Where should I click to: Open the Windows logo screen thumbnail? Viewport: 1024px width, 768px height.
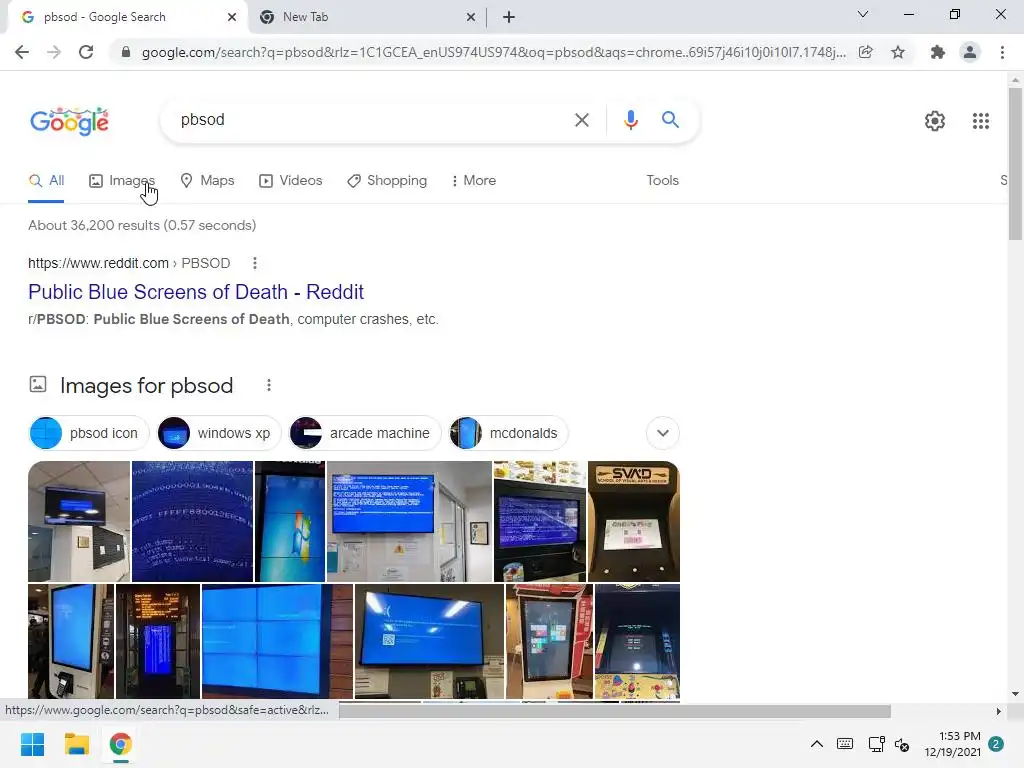coord(289,521)
